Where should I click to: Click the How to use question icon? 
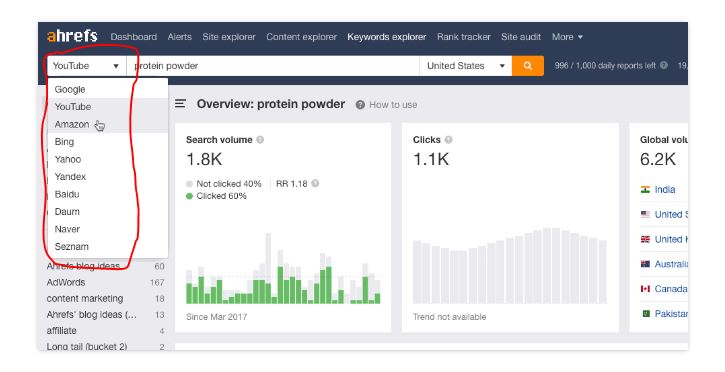[360, 105]
